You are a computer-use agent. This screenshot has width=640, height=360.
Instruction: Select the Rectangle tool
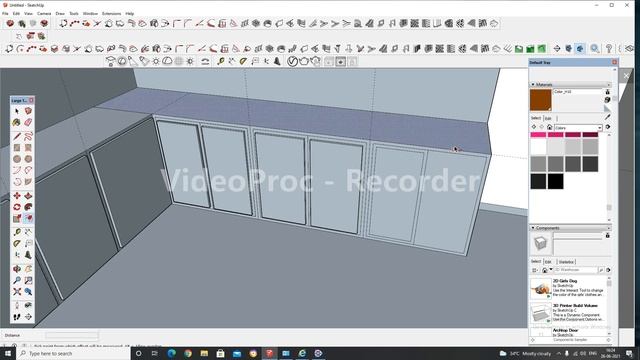[17, 148]
